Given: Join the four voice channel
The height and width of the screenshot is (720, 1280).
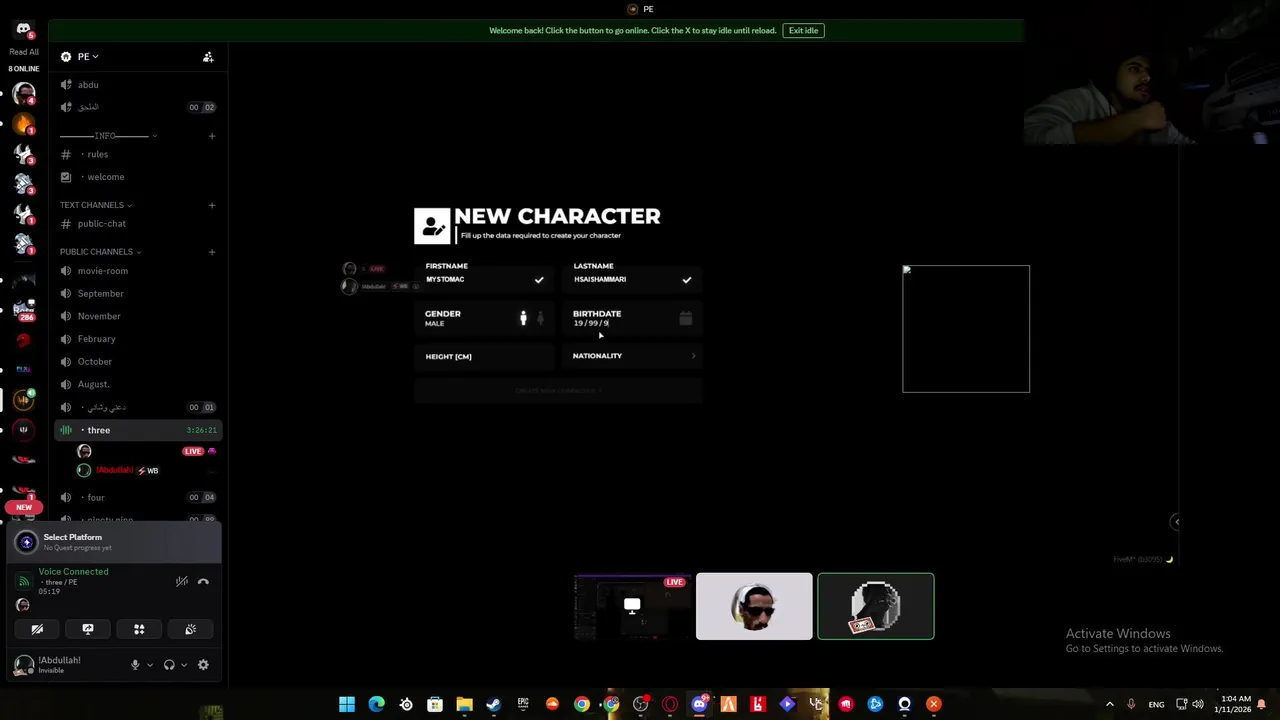Looking at the screenshot, I should point(138,497).
